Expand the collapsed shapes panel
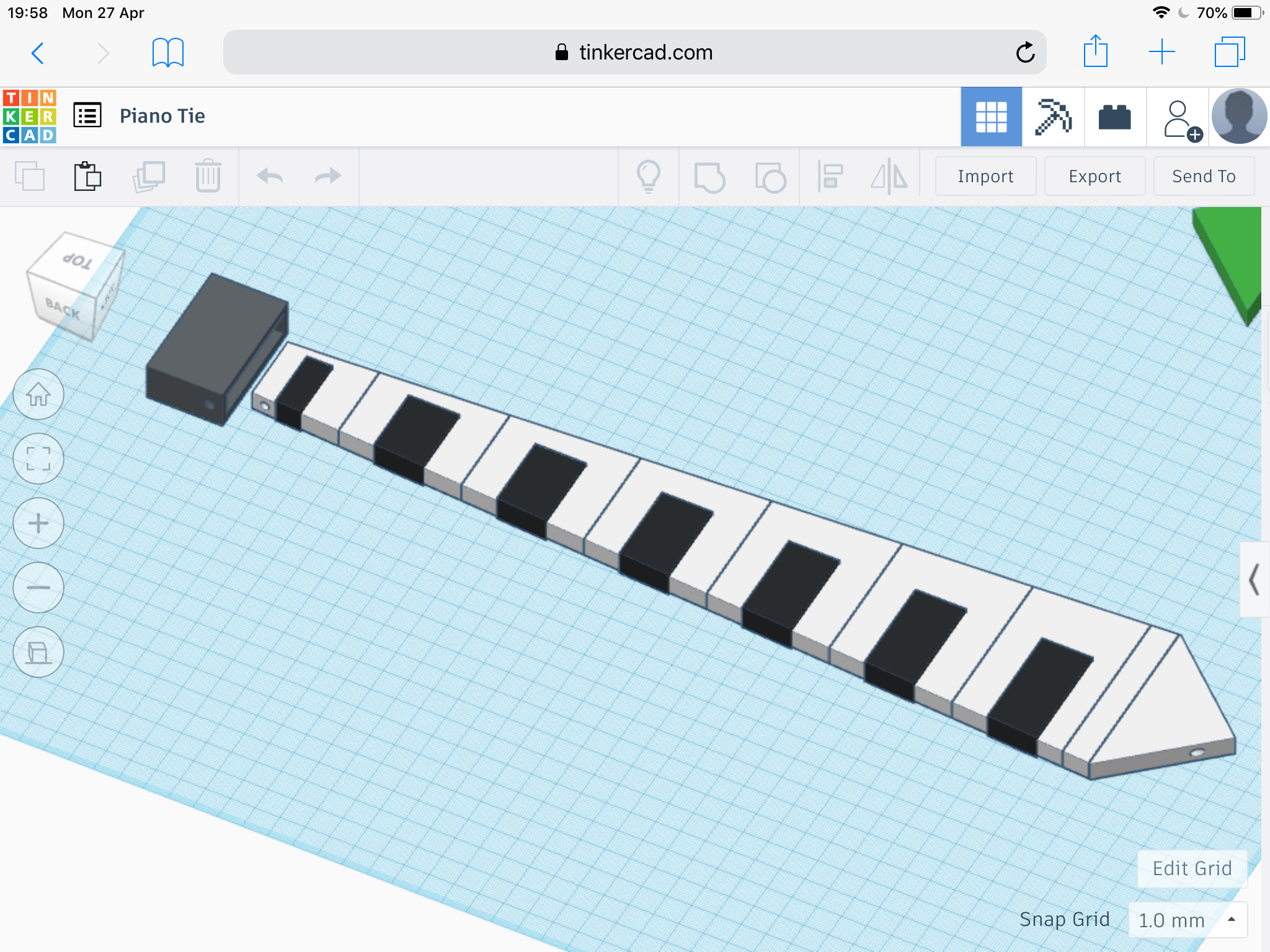 click(x=1254, y=580)
